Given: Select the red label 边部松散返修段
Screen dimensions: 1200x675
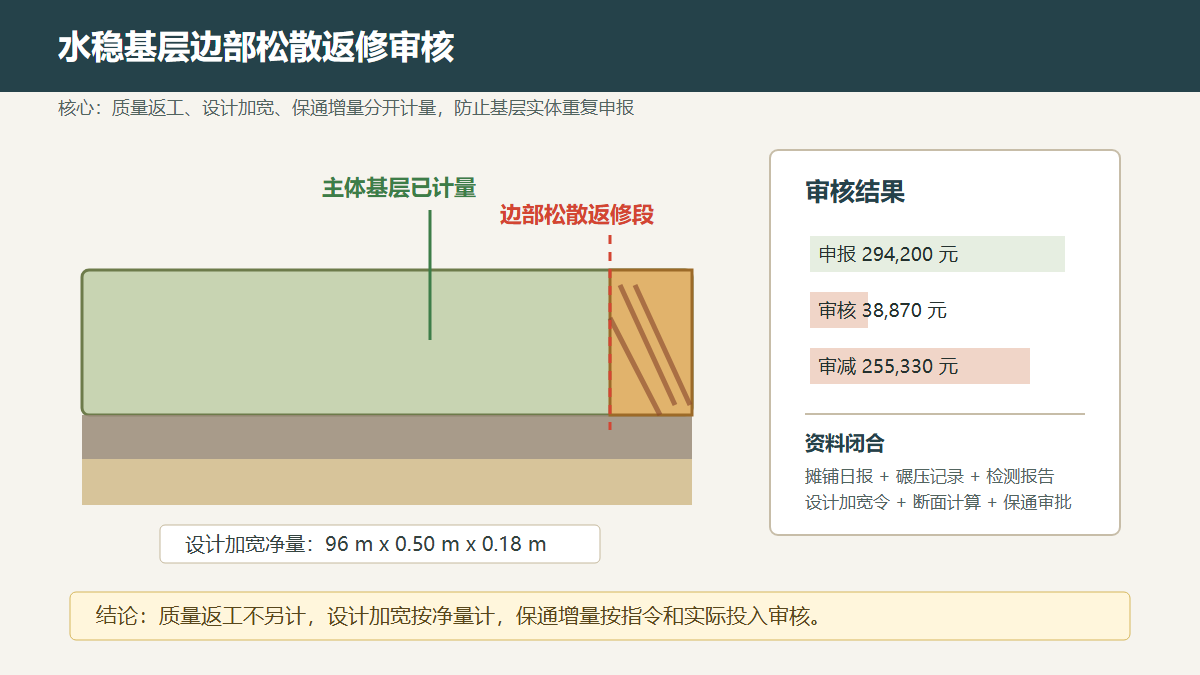Looking at the screenshot, I should [577, 215].
